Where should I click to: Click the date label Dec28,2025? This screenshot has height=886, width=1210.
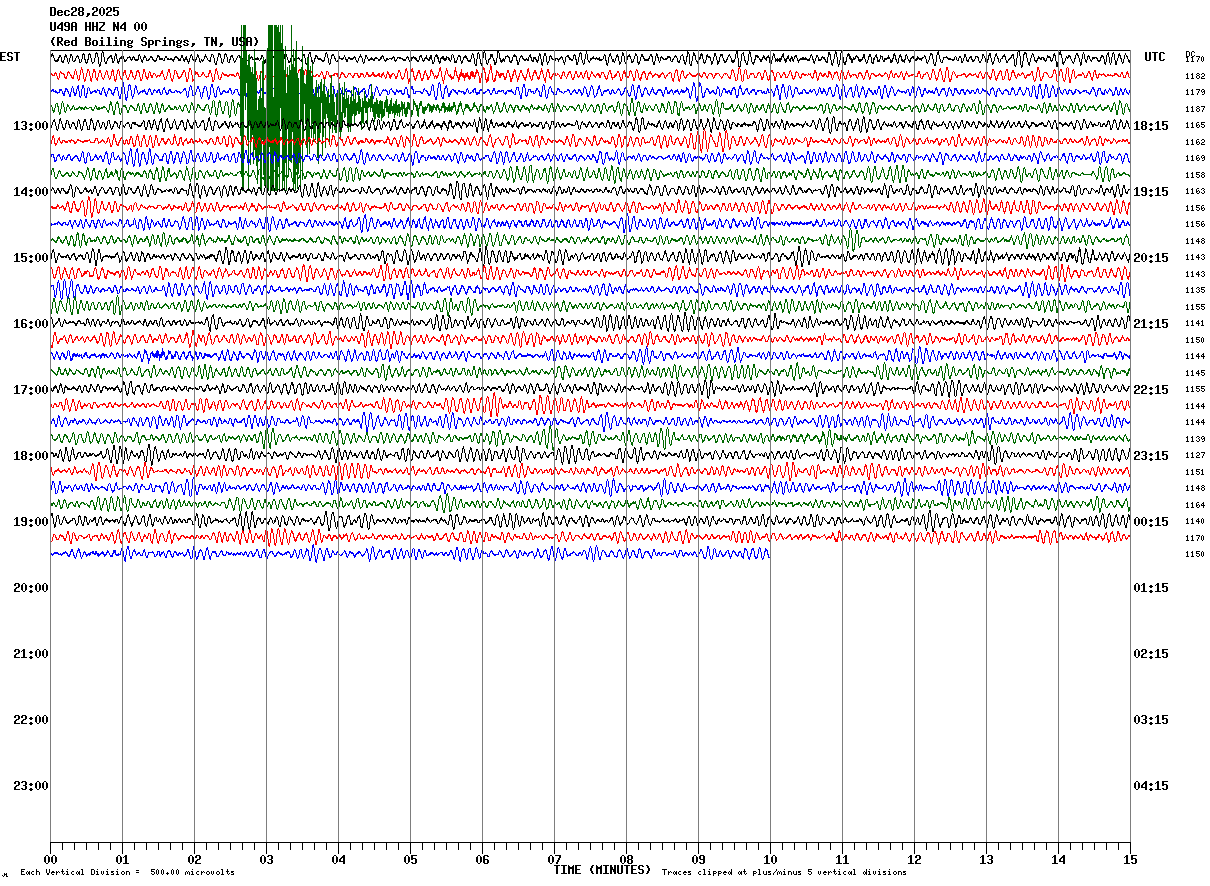click(x=84, y=12)
